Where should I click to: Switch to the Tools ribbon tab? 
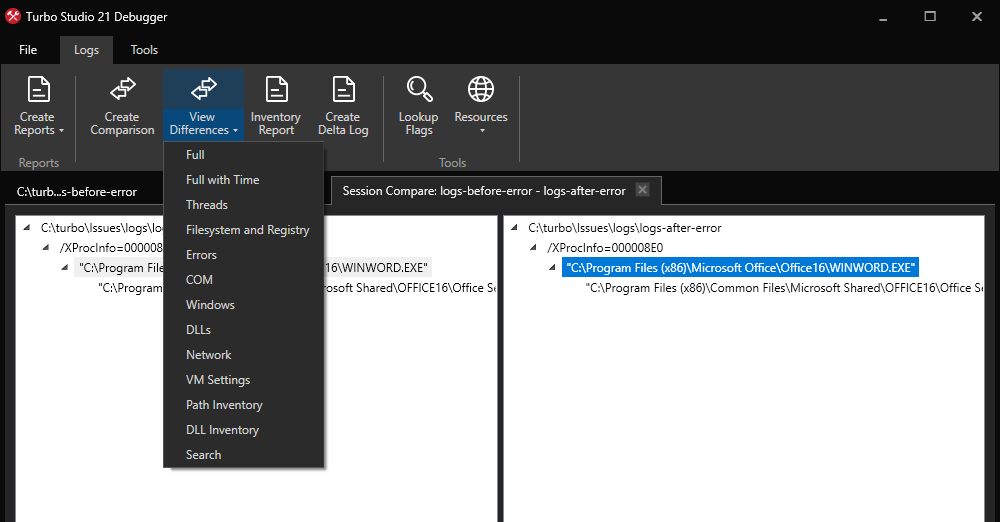[x=144, y=50]
